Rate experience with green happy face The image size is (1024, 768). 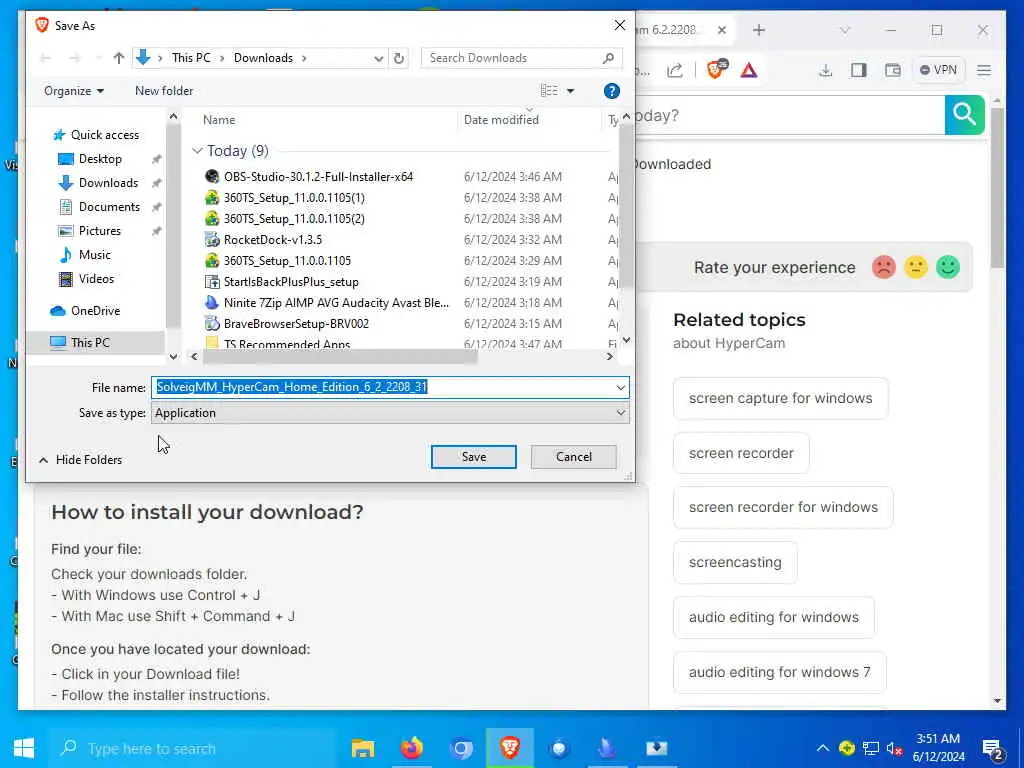[948, 267]
